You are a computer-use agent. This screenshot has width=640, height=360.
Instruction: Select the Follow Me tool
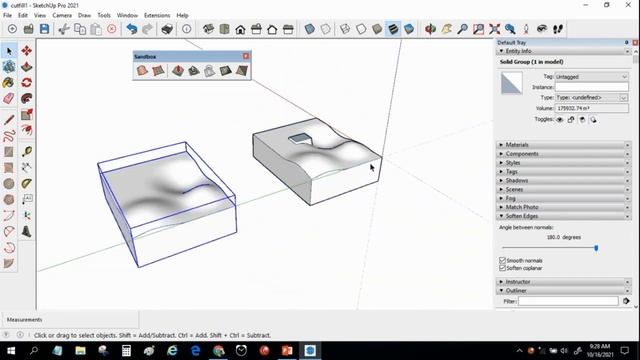click(x=27, y=99)
